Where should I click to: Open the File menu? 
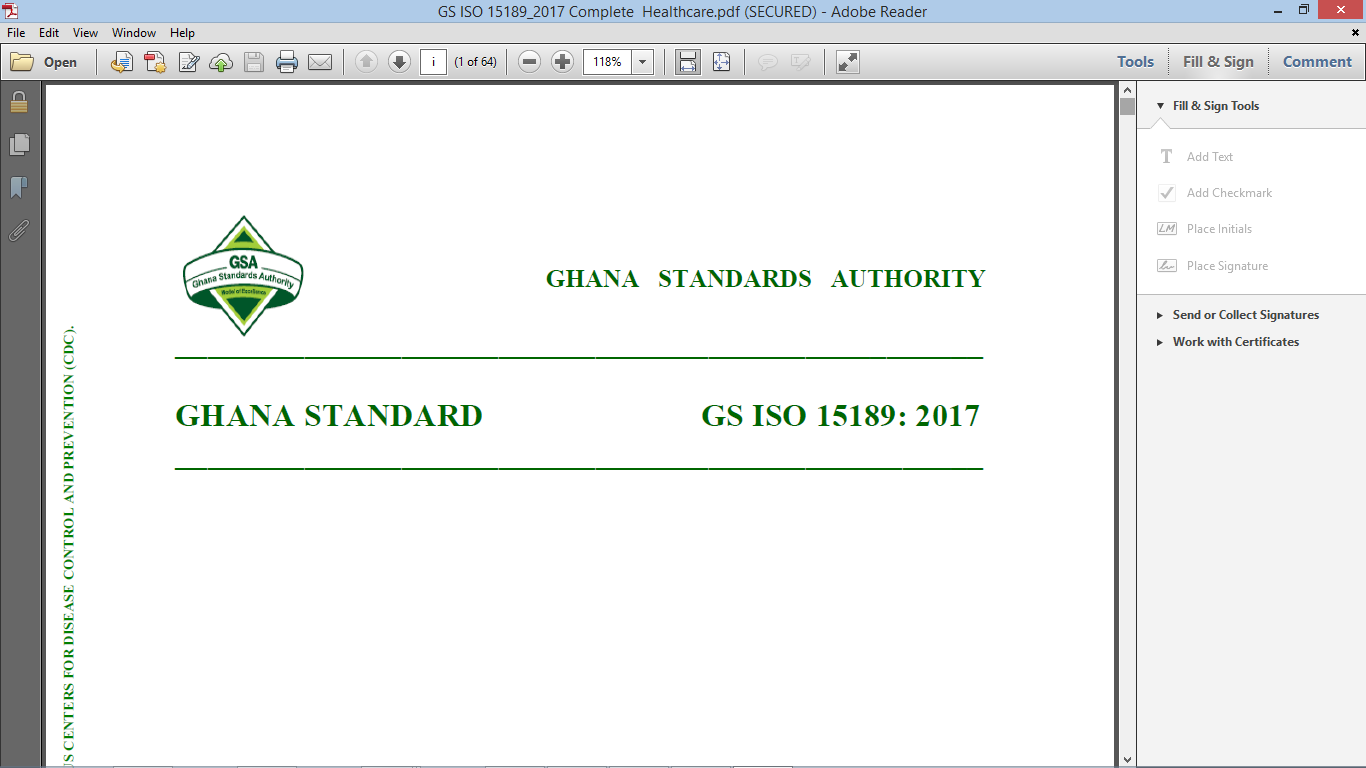16,33
